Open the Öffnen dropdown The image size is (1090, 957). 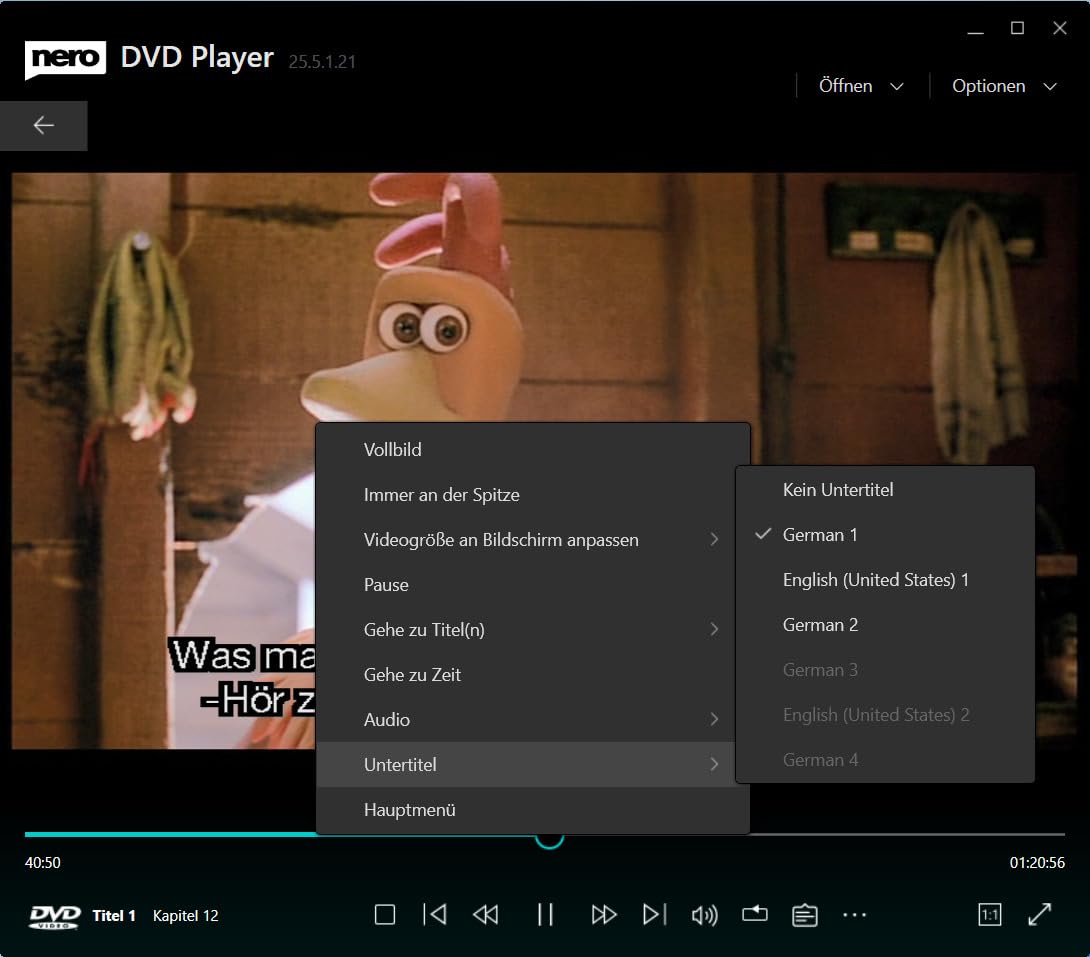[x=861, y=86]
